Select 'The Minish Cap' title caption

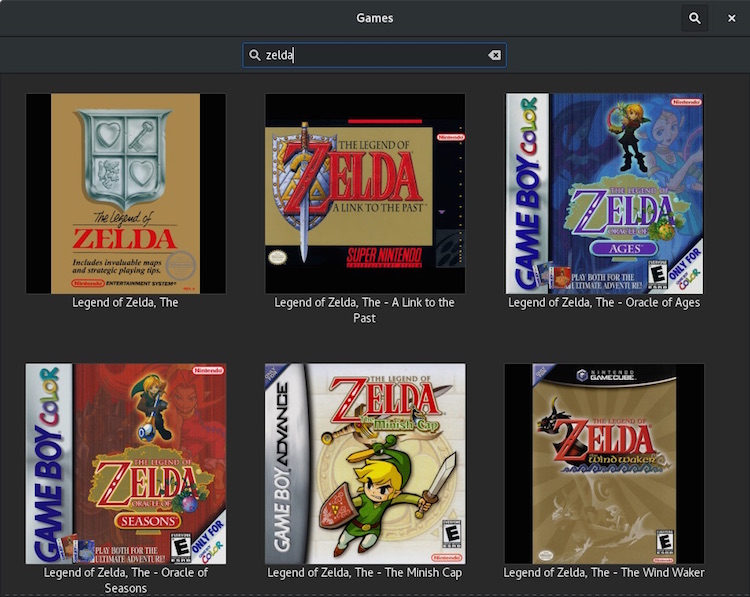tap(365, 573)
